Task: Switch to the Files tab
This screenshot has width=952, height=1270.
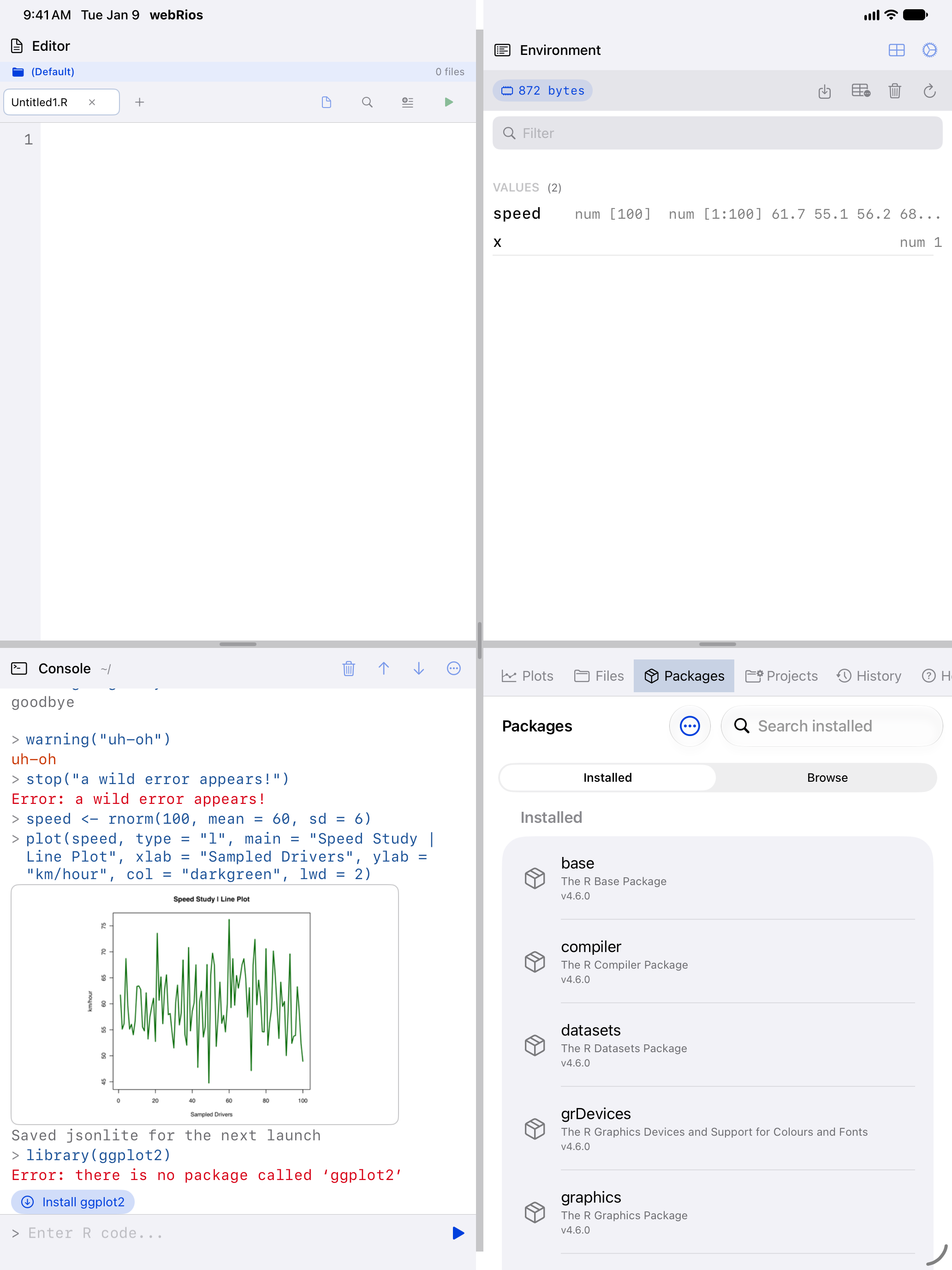Action: coord(599,676)
